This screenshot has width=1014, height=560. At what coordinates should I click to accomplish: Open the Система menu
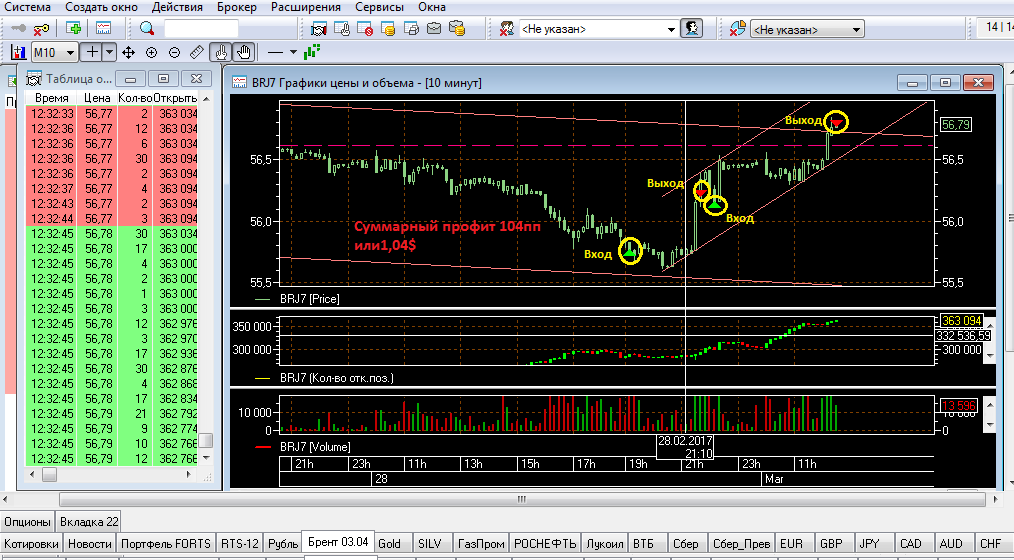[27, 7]
